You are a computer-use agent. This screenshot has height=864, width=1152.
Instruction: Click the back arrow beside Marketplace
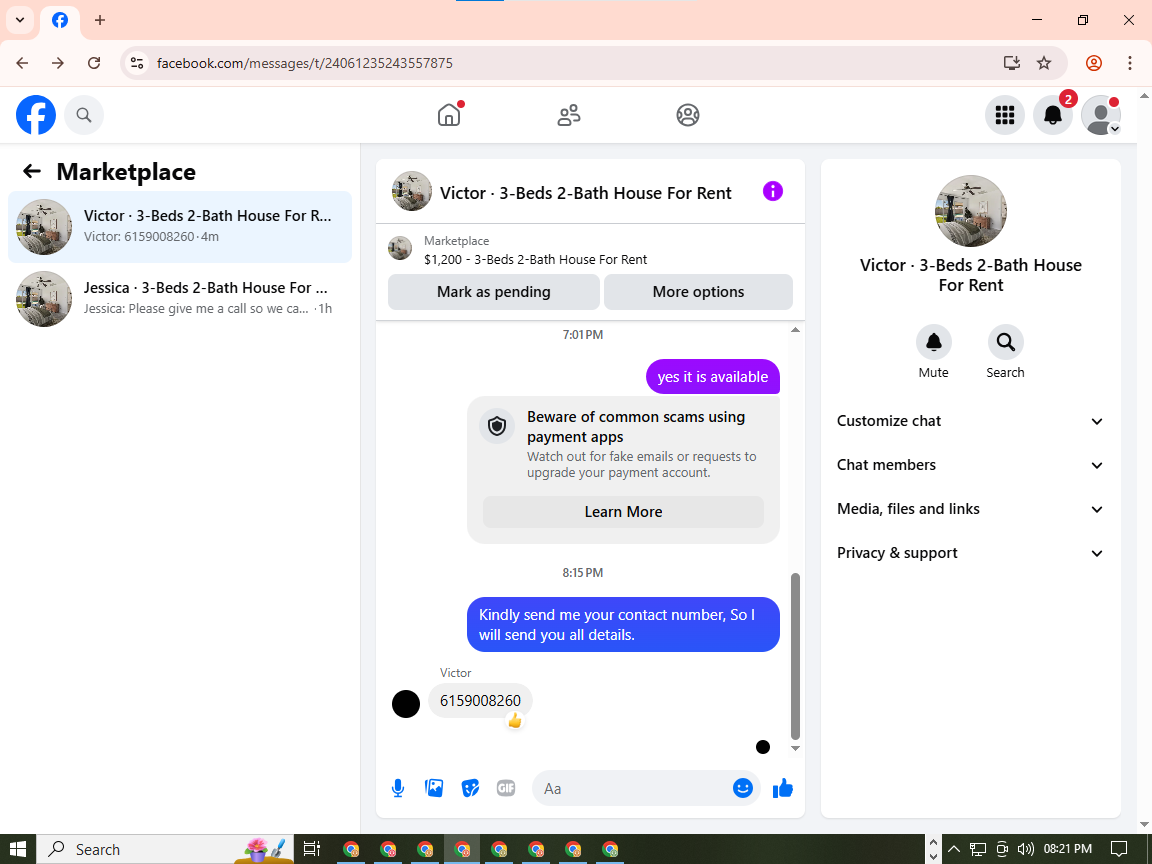(x=32, y=171)
